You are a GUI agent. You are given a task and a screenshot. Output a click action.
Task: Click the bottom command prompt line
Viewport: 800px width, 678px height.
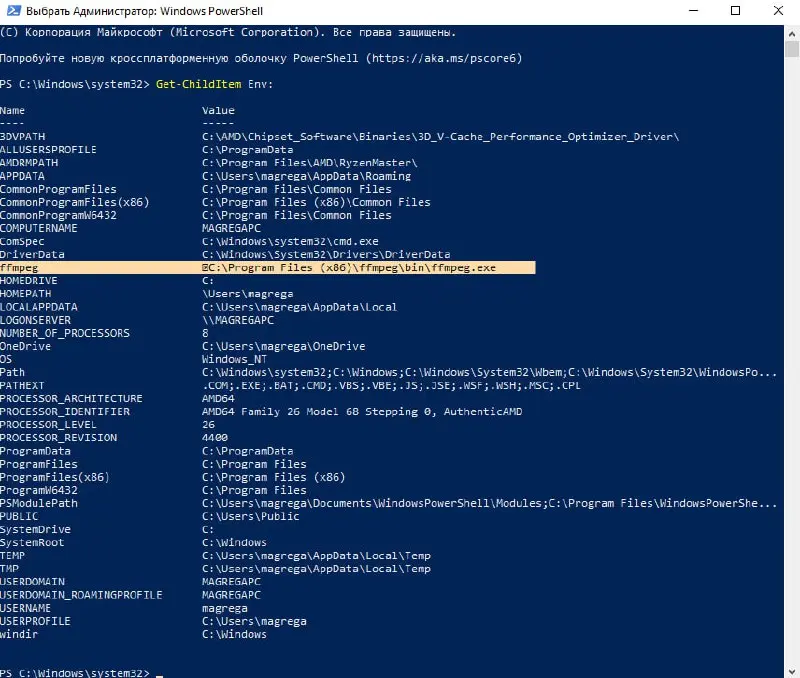(x=75, y=672)
